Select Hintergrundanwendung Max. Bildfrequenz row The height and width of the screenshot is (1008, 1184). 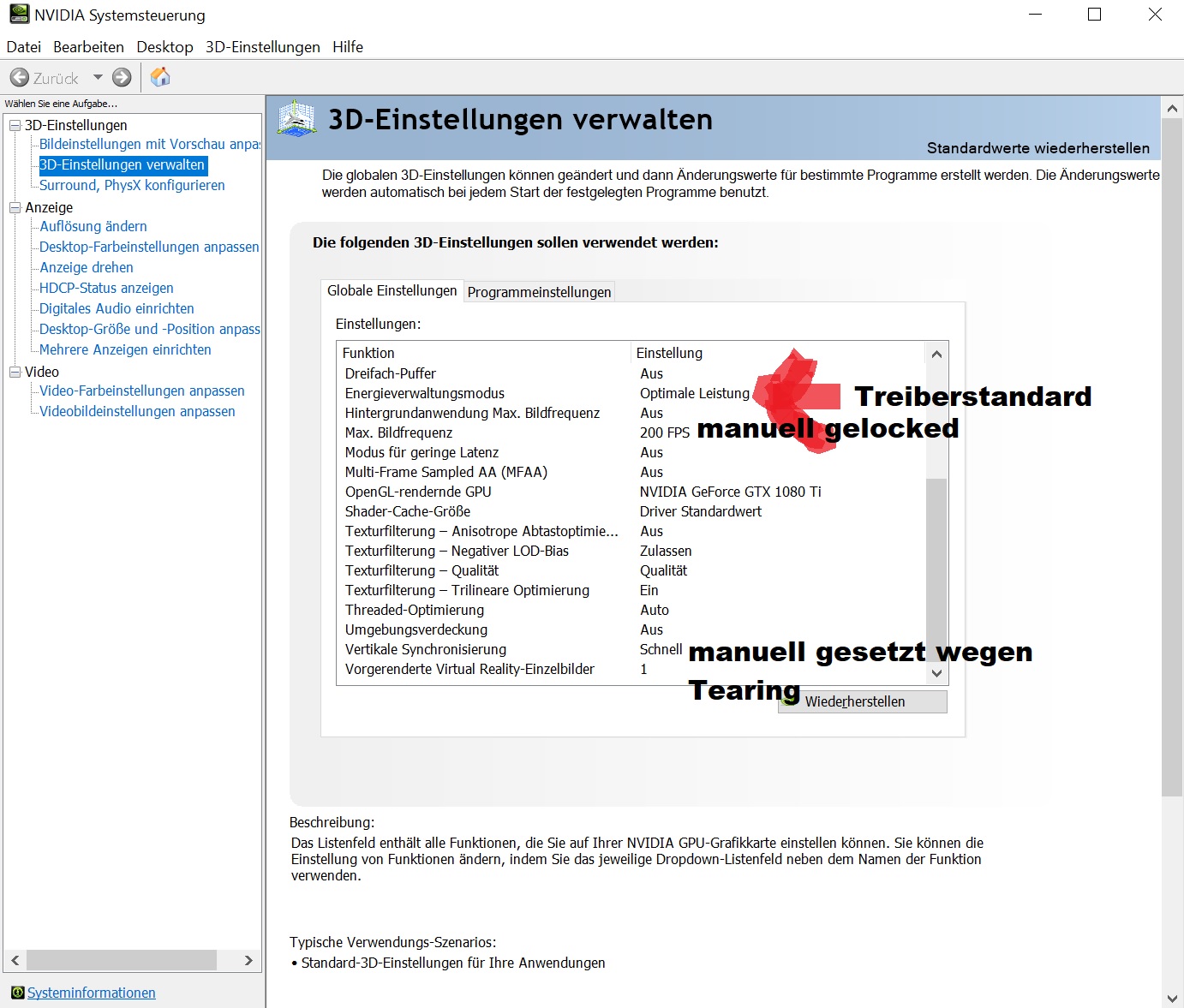(632, 414)
